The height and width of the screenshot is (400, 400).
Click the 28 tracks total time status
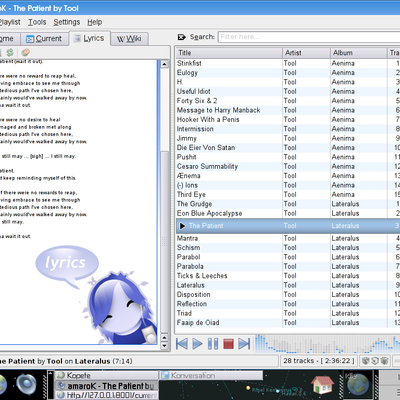pos(319,361)
